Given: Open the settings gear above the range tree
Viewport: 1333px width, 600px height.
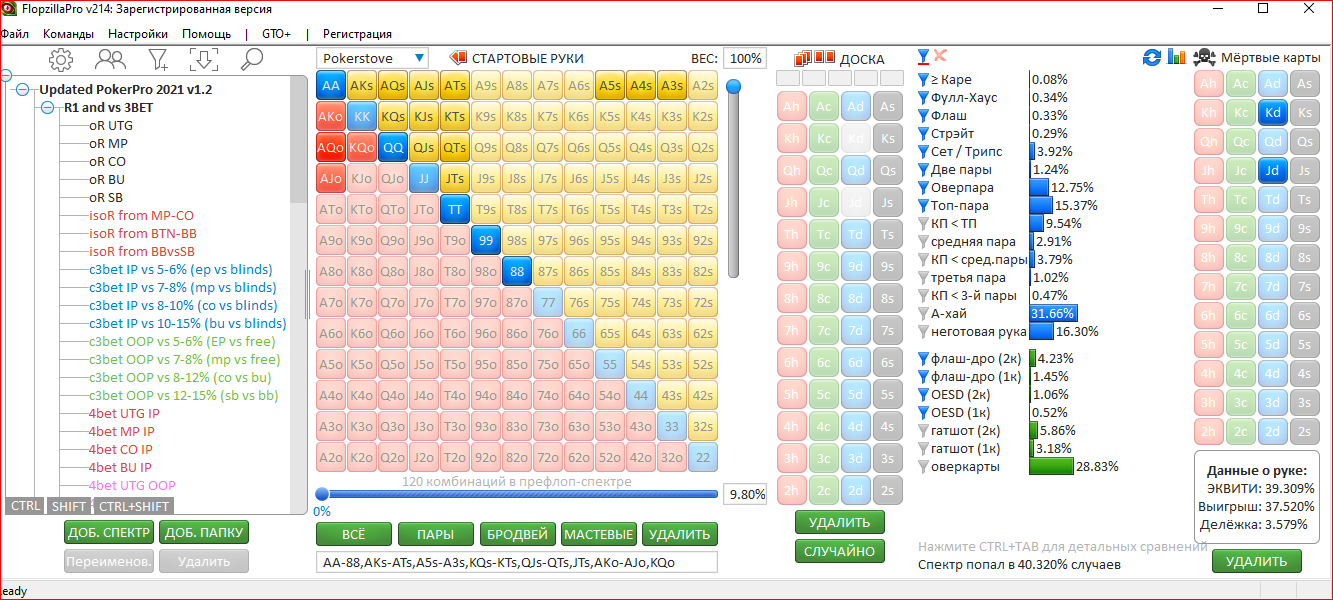Looking at the screenshot, I should click(61, 60).
